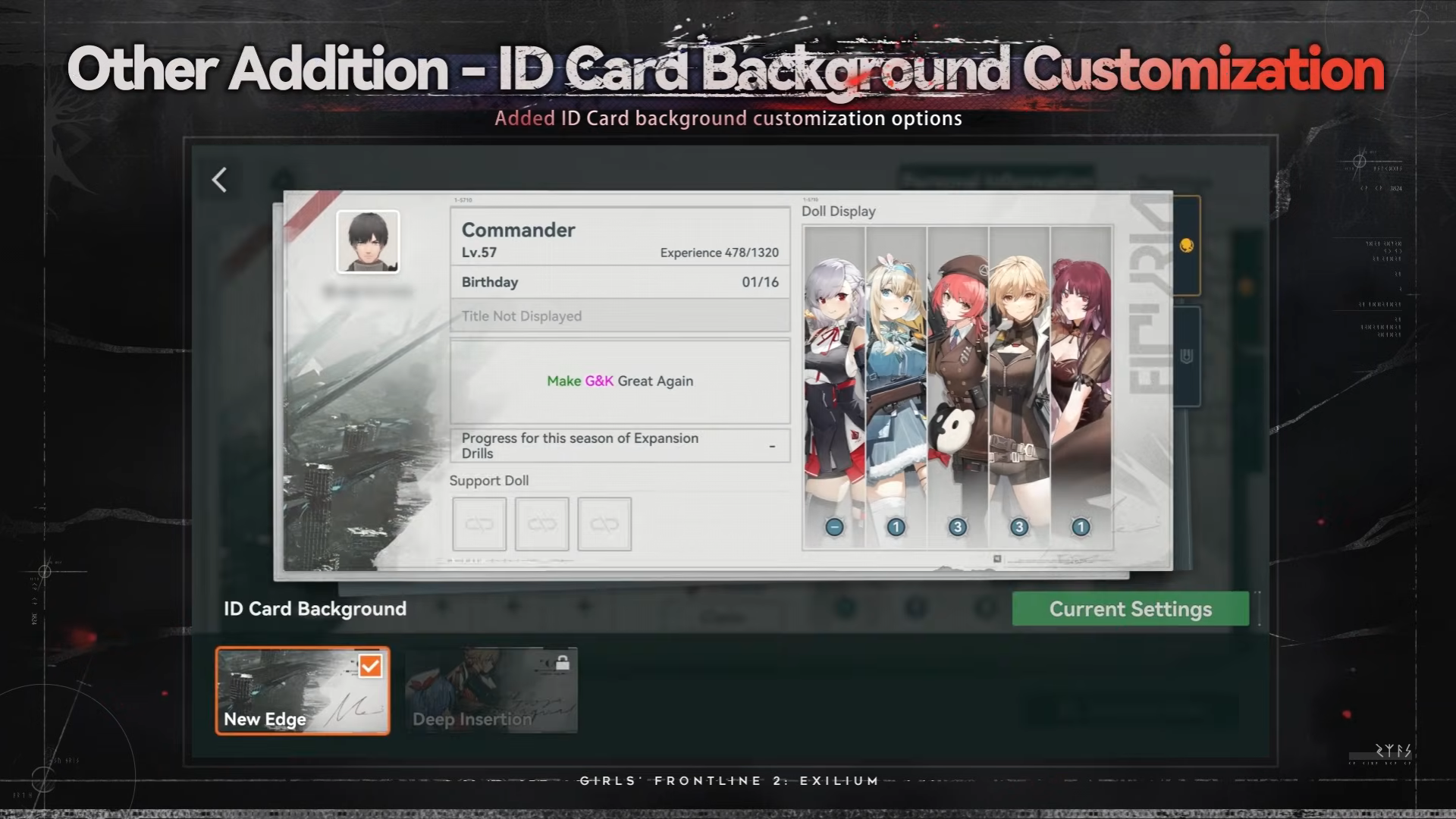
Task: Open the Title Not Displayed field
Action: point(620,315)
